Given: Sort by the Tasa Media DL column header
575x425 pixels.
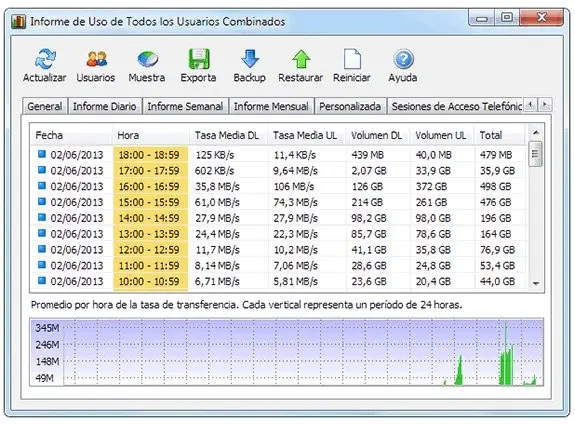Looking at the screenshot, I should [x=227, y=135].
